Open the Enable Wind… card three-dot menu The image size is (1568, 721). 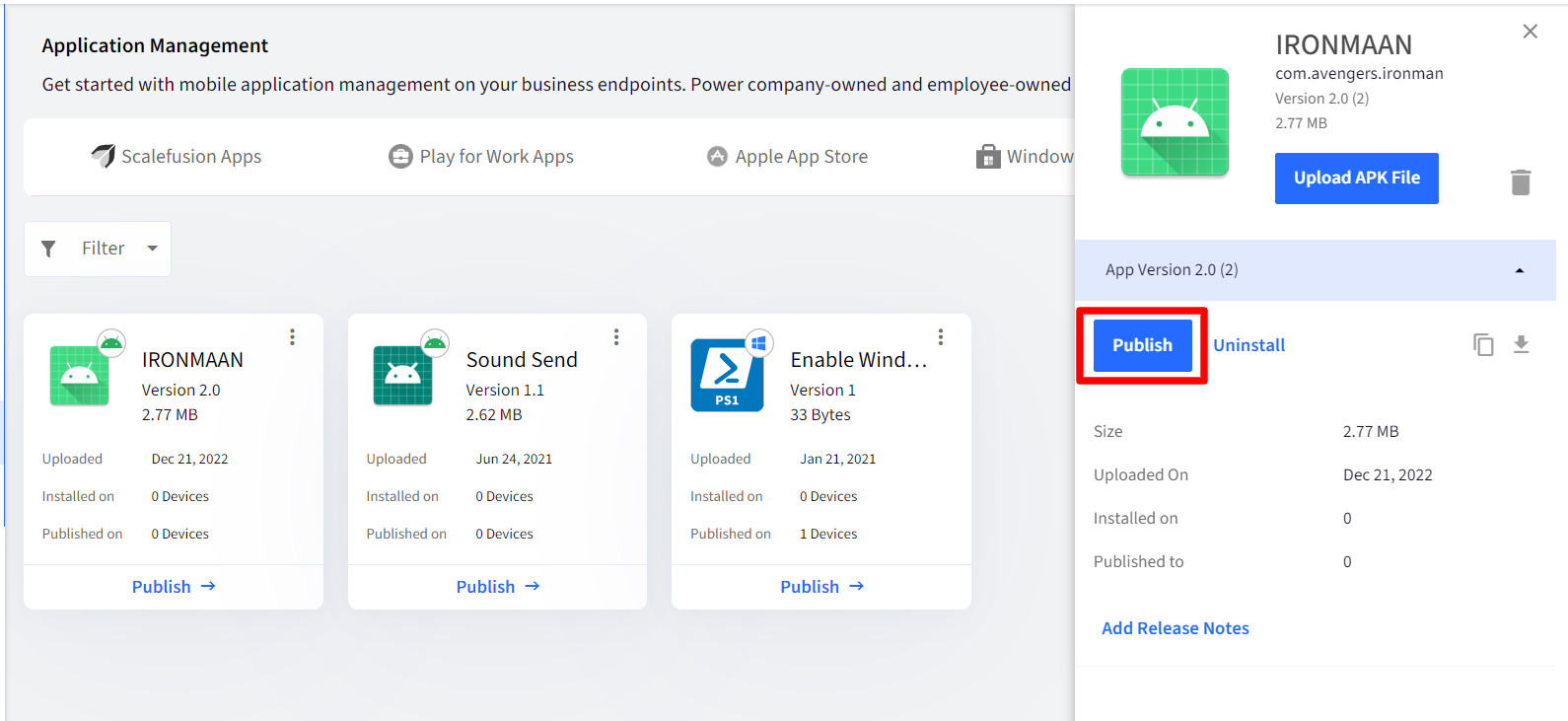tap(941, 337)
